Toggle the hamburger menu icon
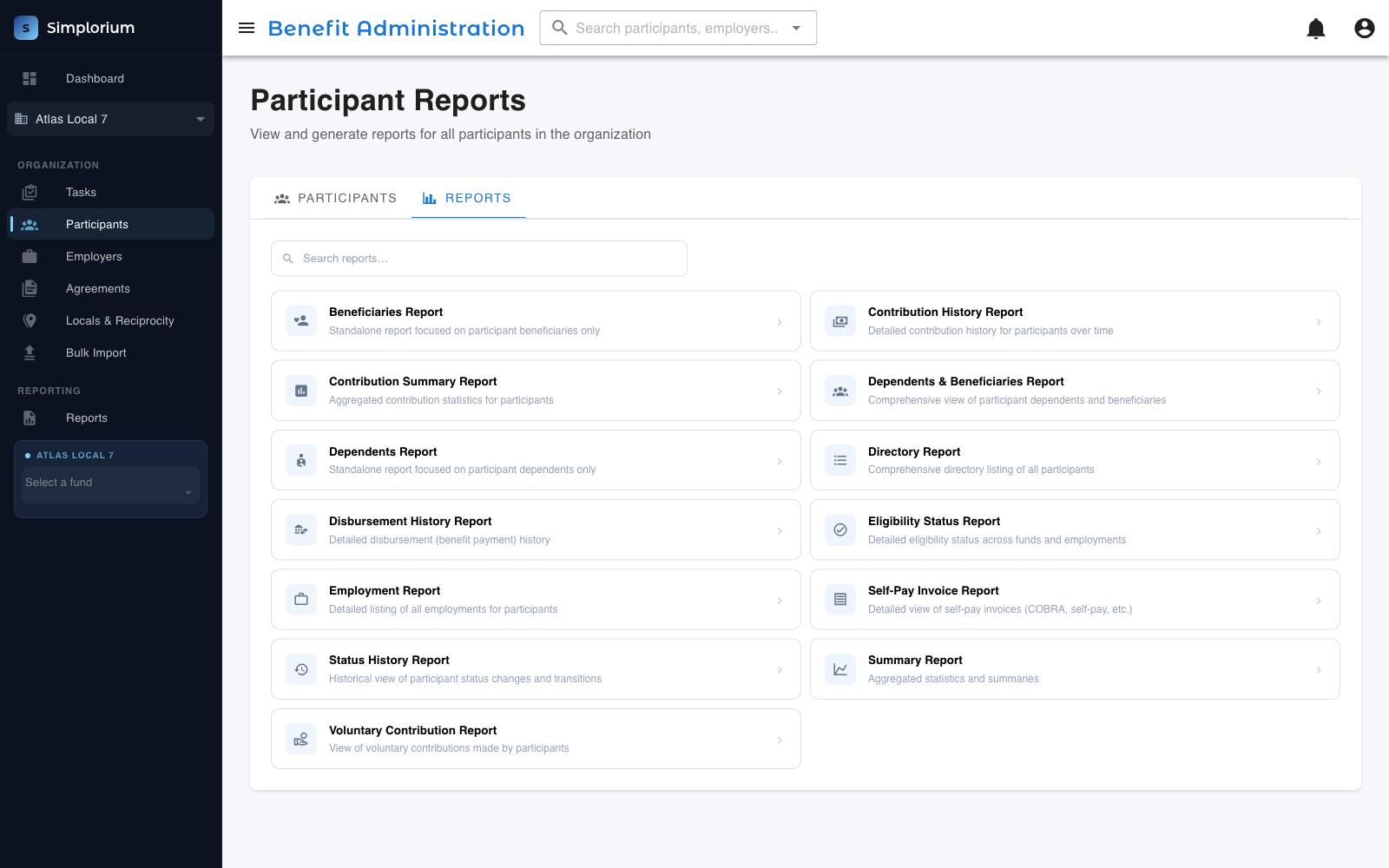The height and width of the screenshot is (868, 1389). 247,28
